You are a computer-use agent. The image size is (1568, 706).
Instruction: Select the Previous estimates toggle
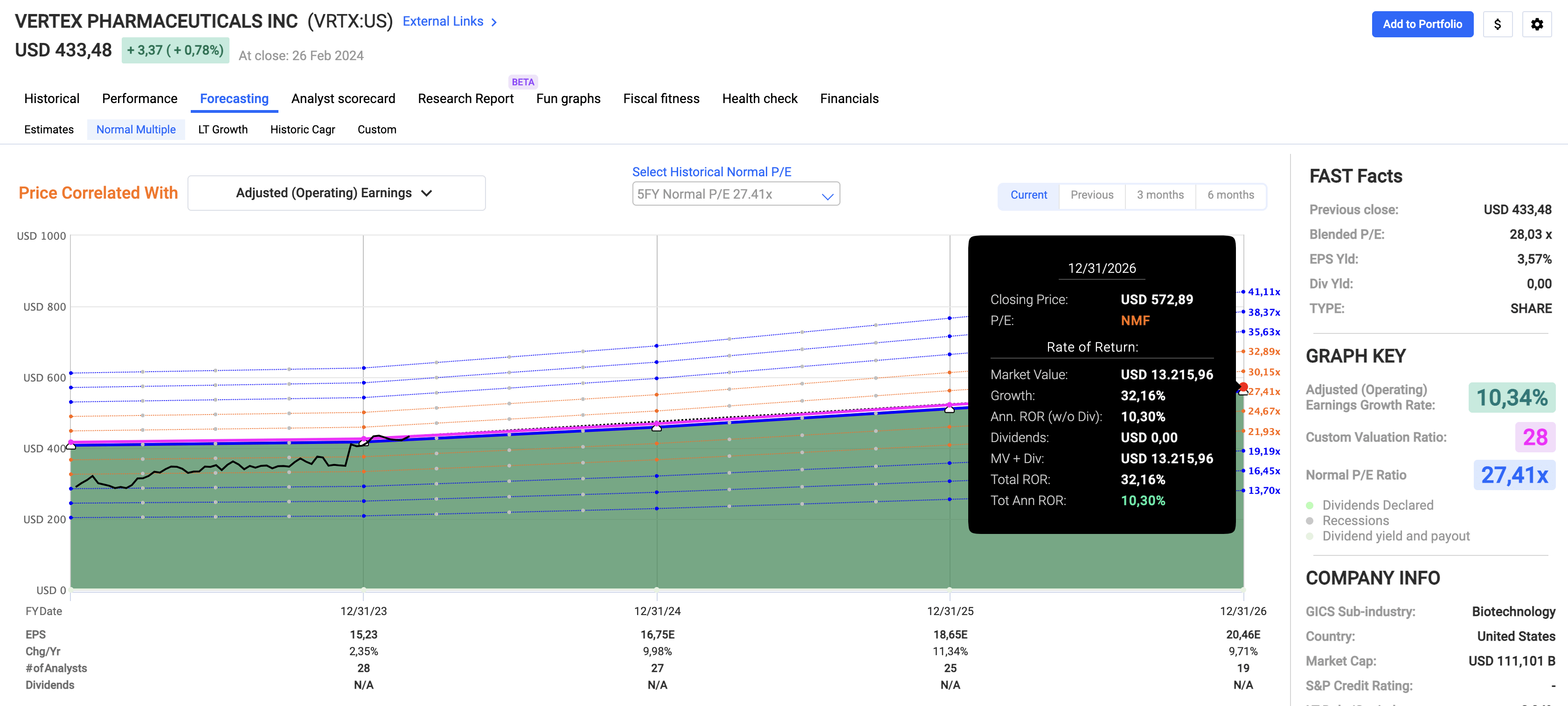(x=1092, y=195)
